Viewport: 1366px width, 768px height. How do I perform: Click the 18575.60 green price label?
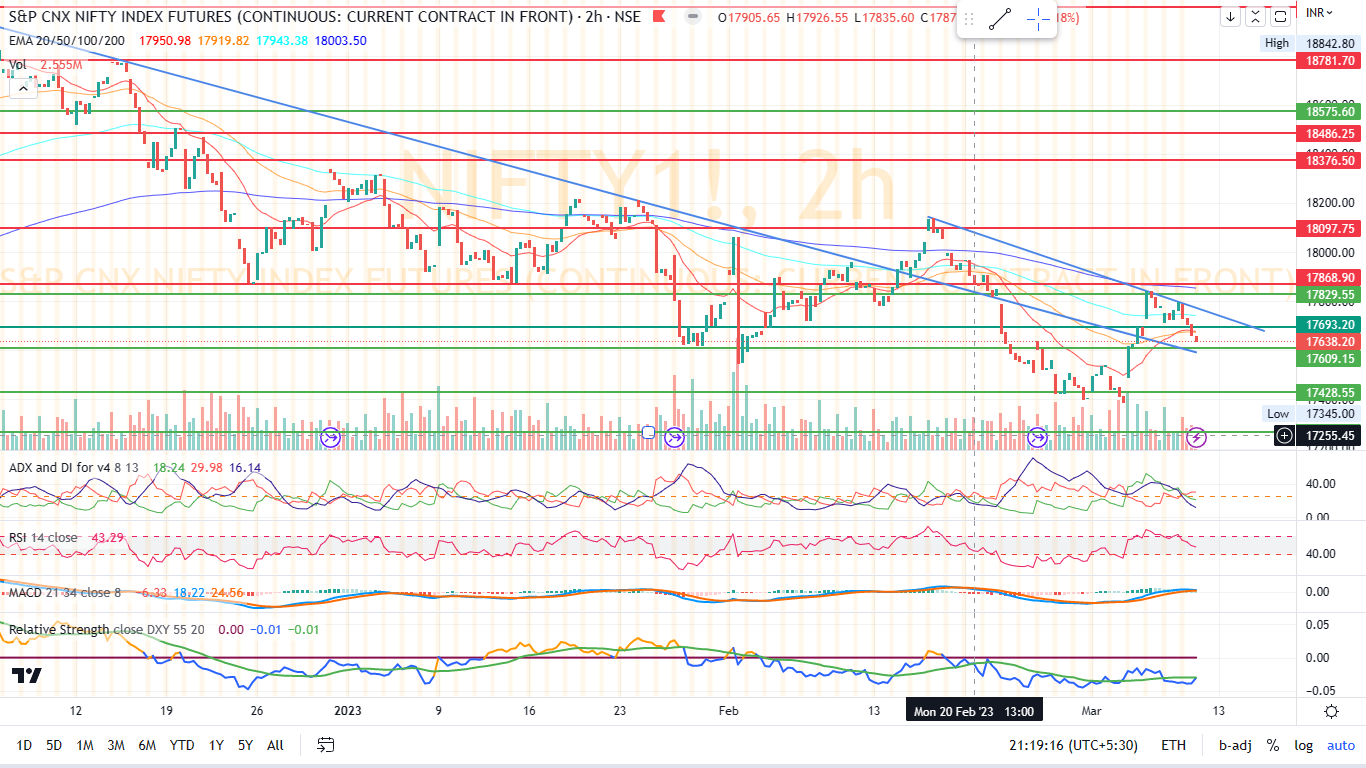point(1327,112)
